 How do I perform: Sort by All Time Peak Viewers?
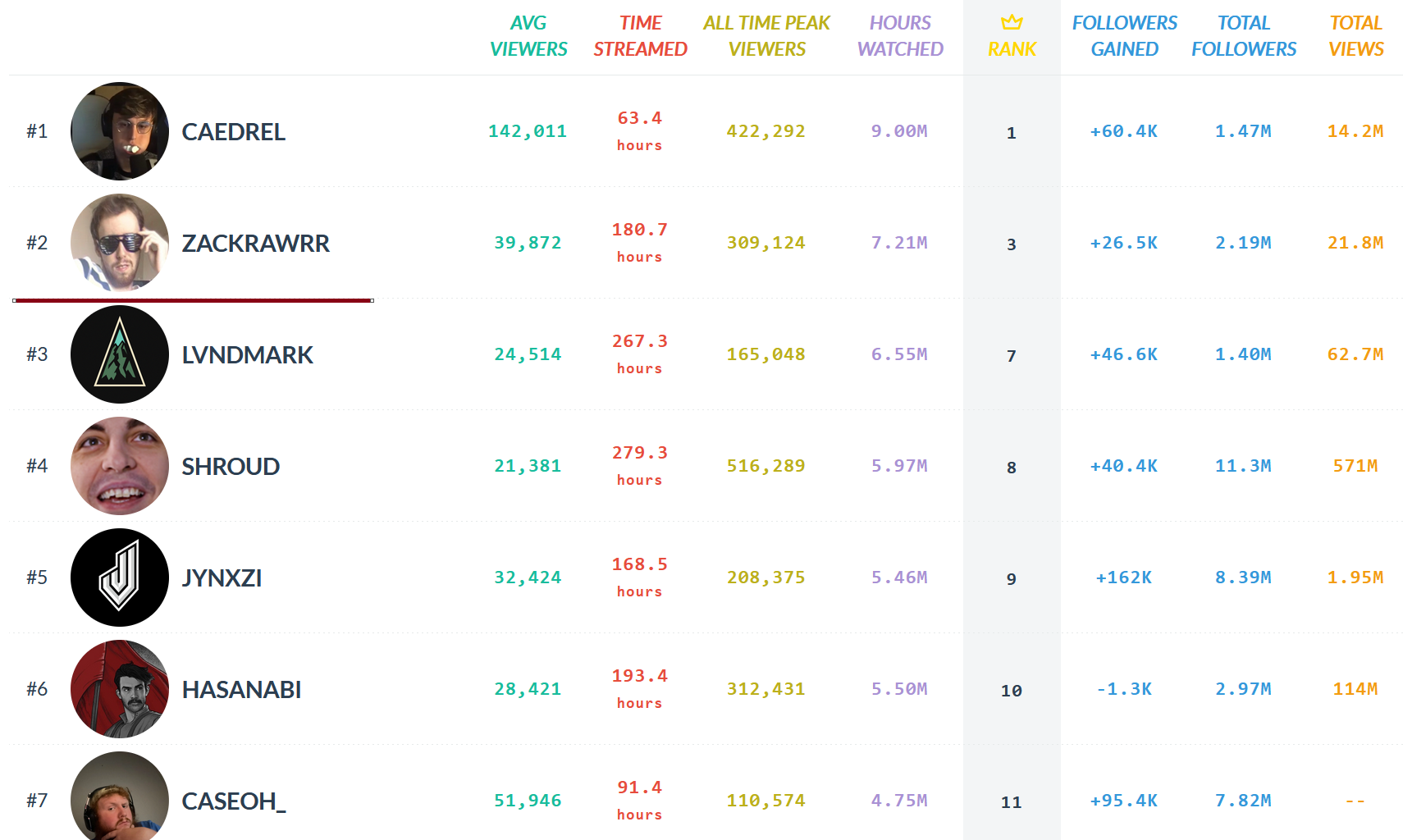[x=766, y=36]
